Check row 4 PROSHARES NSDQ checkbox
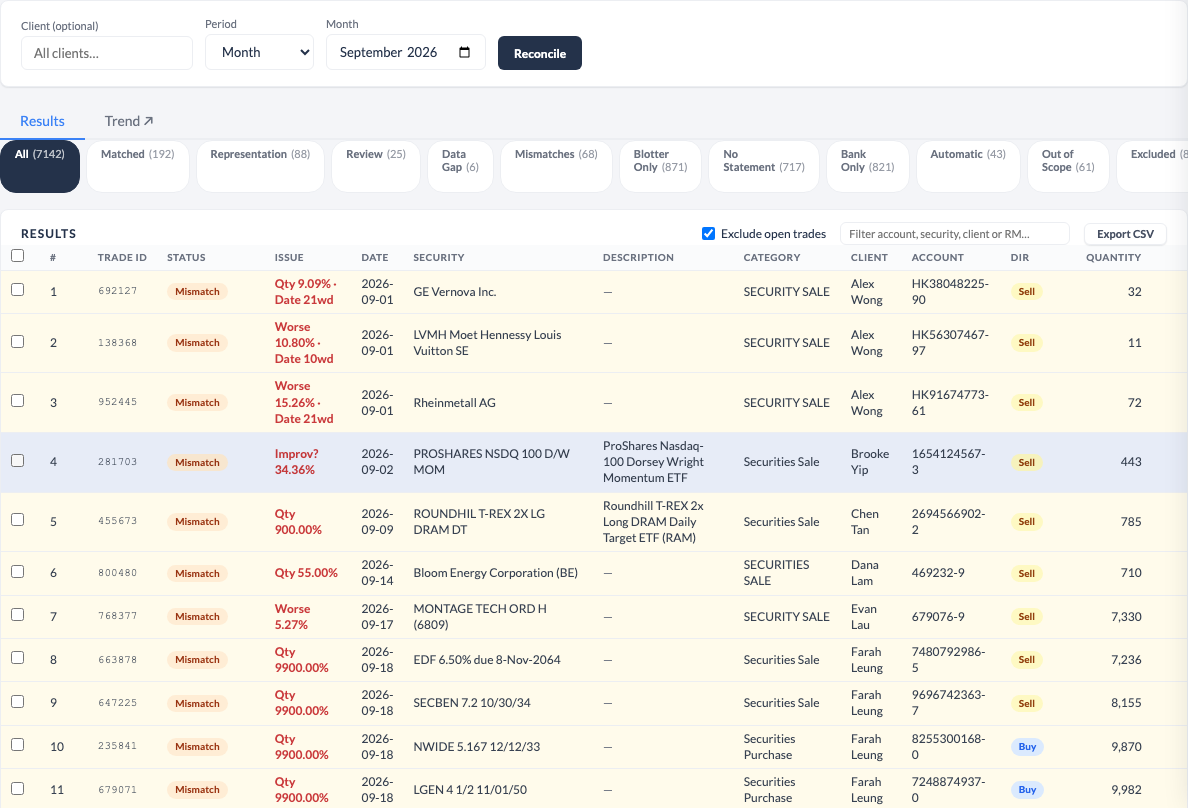Image resolution: width=1188 pixels, height=808 pixels. (x=17, y=460)
